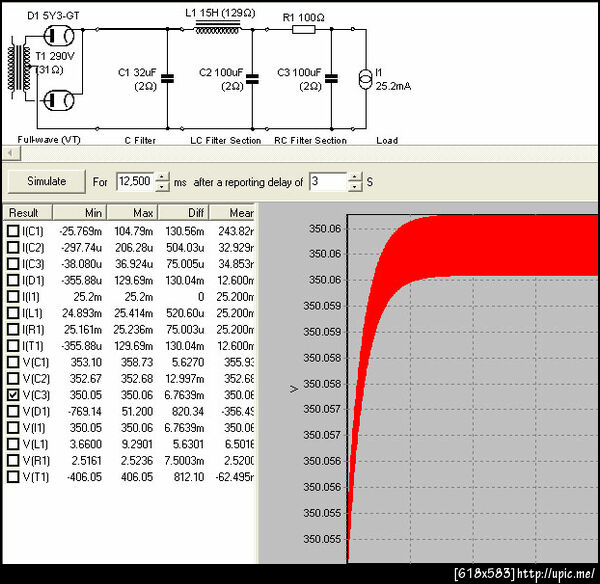Click the 'C Filter' section label
Image resolution: width=600 pixels, height=584 pixels.
(140, 140)
